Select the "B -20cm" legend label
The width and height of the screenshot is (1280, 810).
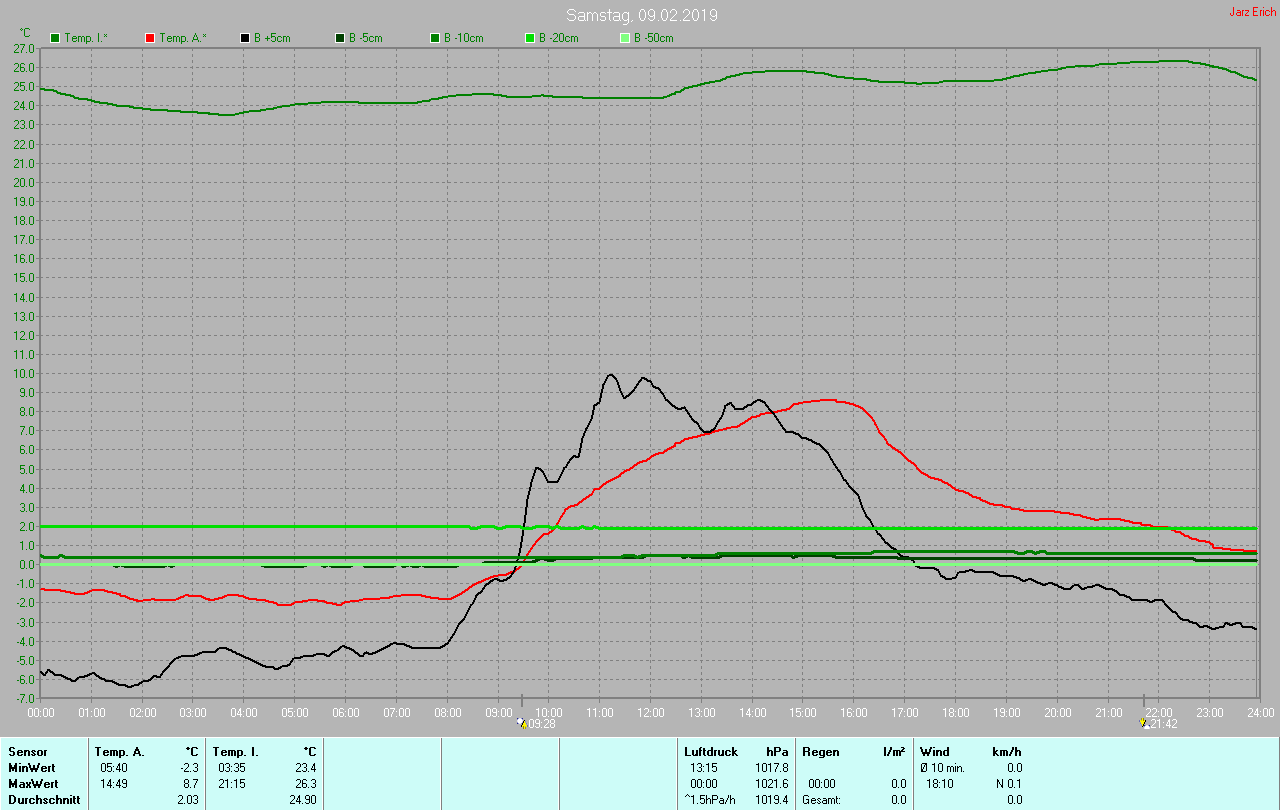click(559, 38)
